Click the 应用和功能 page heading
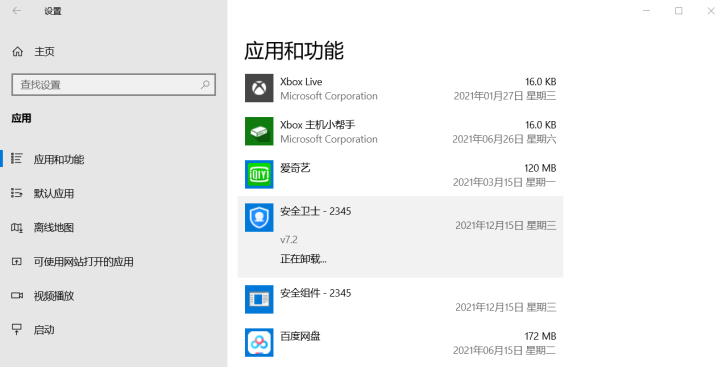This screenshot has width=726, height=367. pos(294,50)
